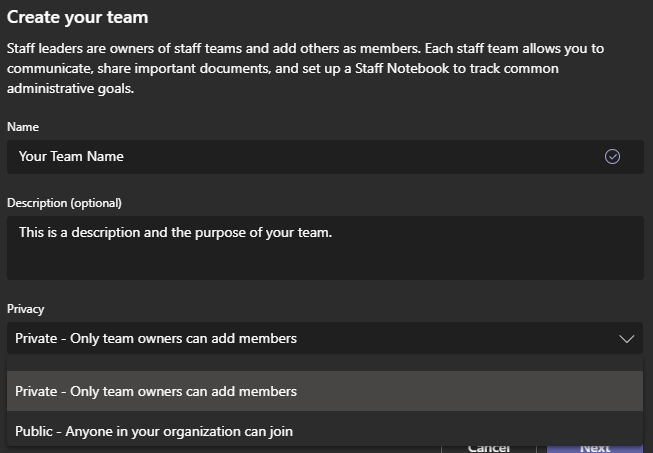
Task: Click the checkmark icon in the Name field
Action: 612,156
